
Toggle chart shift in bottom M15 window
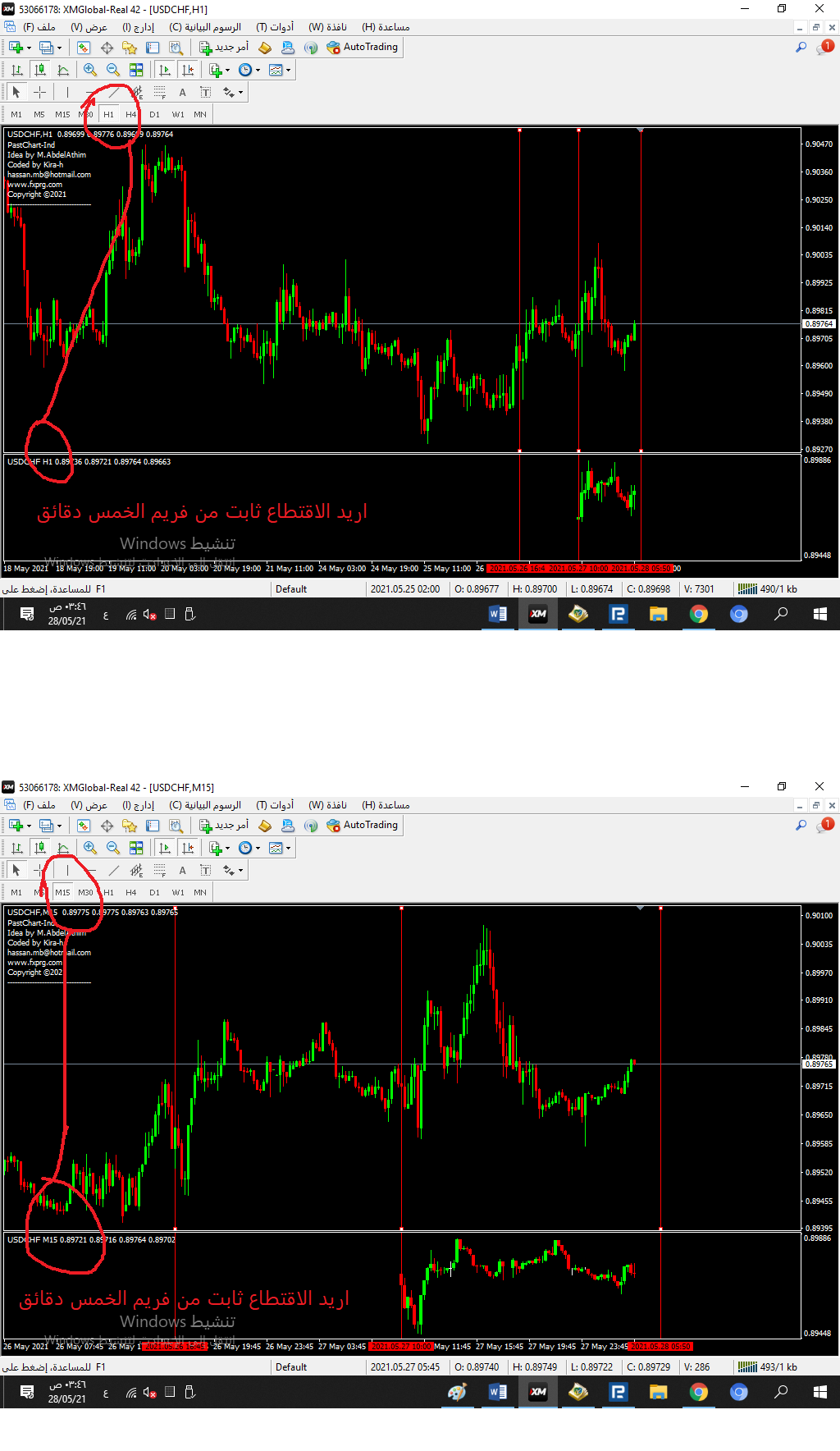click(188, 848)
